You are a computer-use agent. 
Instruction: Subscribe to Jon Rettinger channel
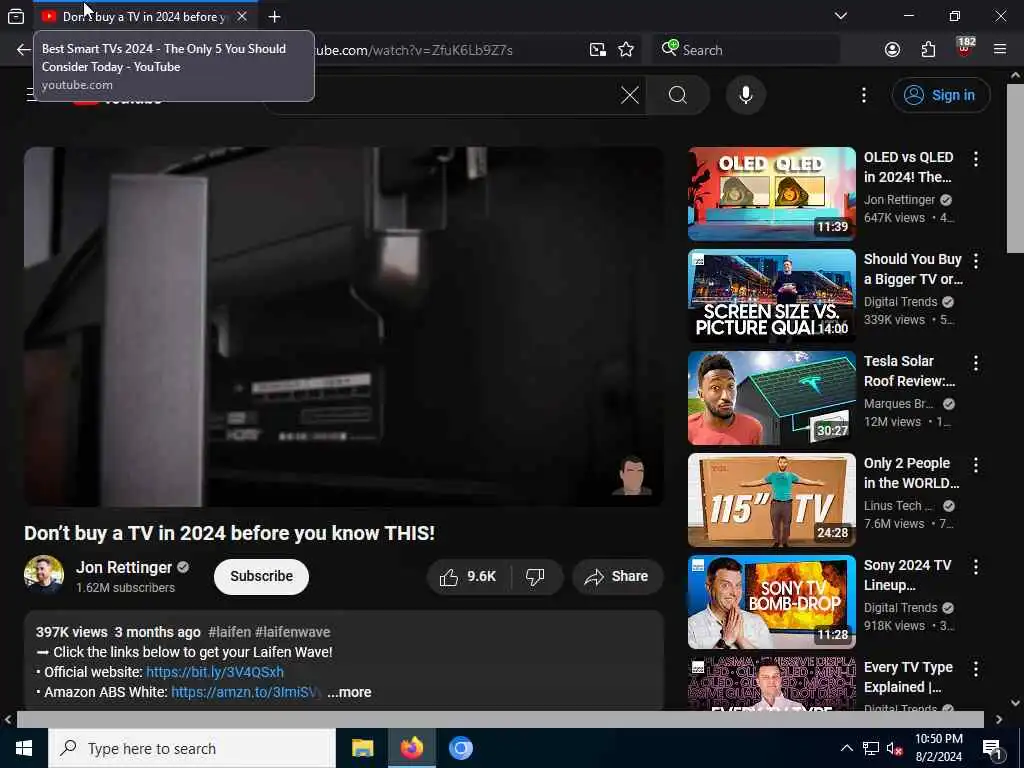pyautogui.click(x=261, y=577)
